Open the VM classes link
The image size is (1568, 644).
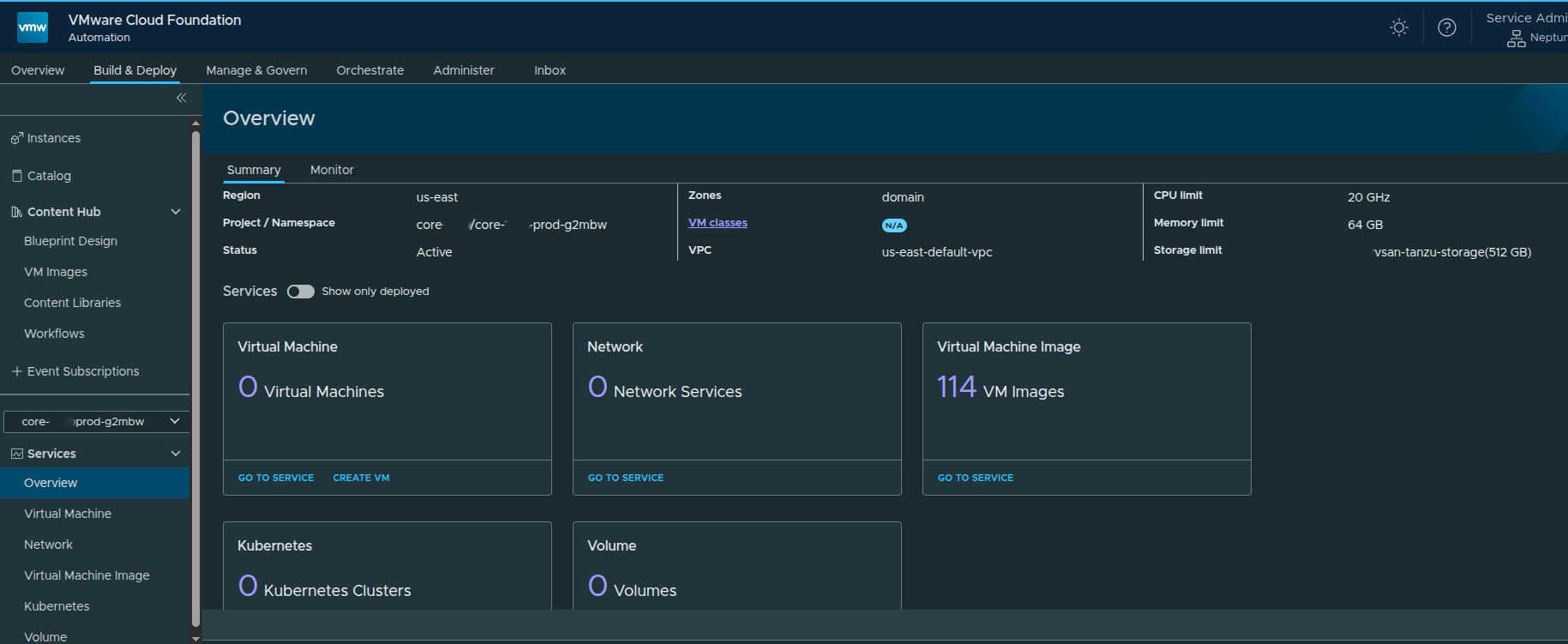(x=718, y=223)
